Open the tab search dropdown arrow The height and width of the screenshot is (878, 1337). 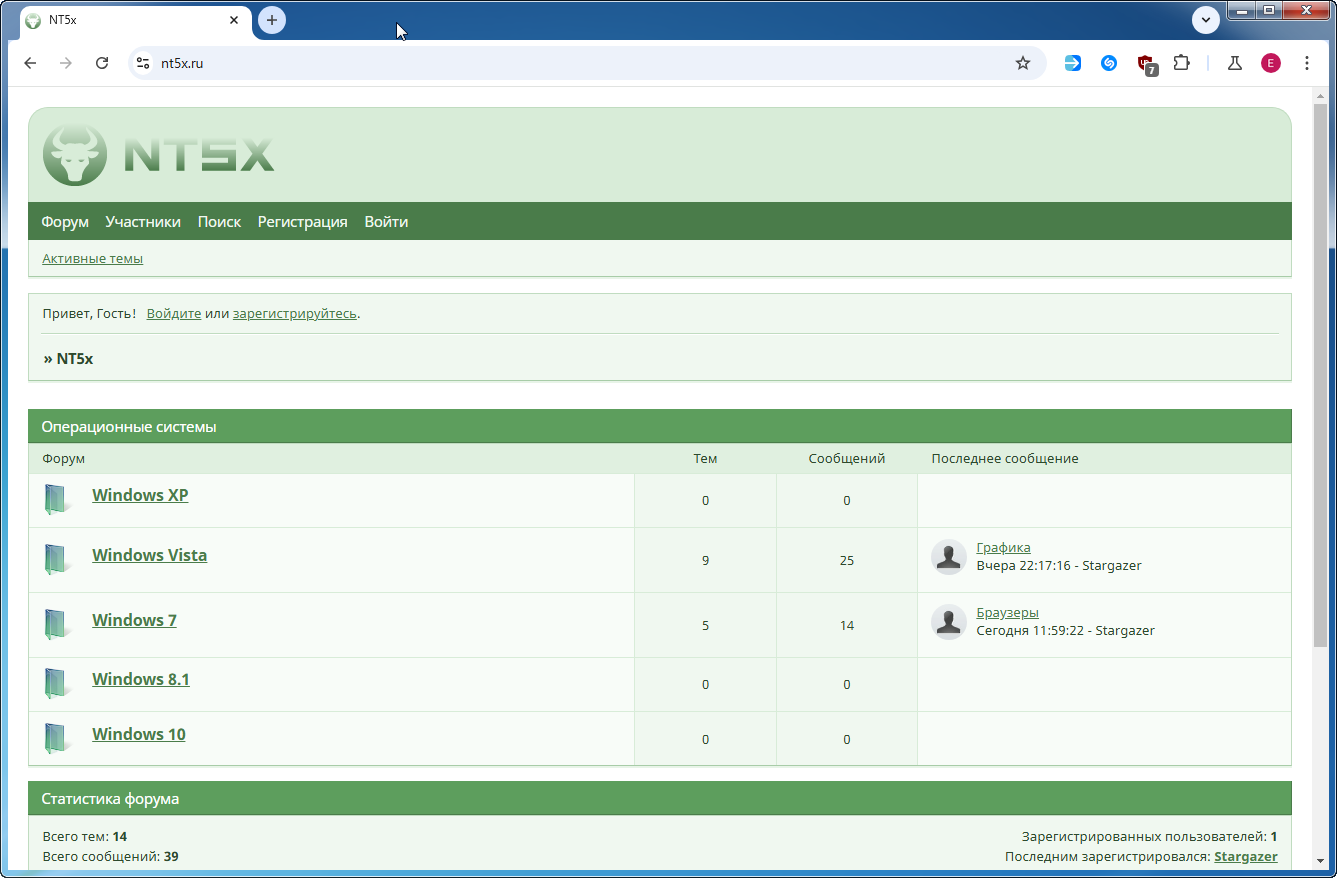point(1206,19)
